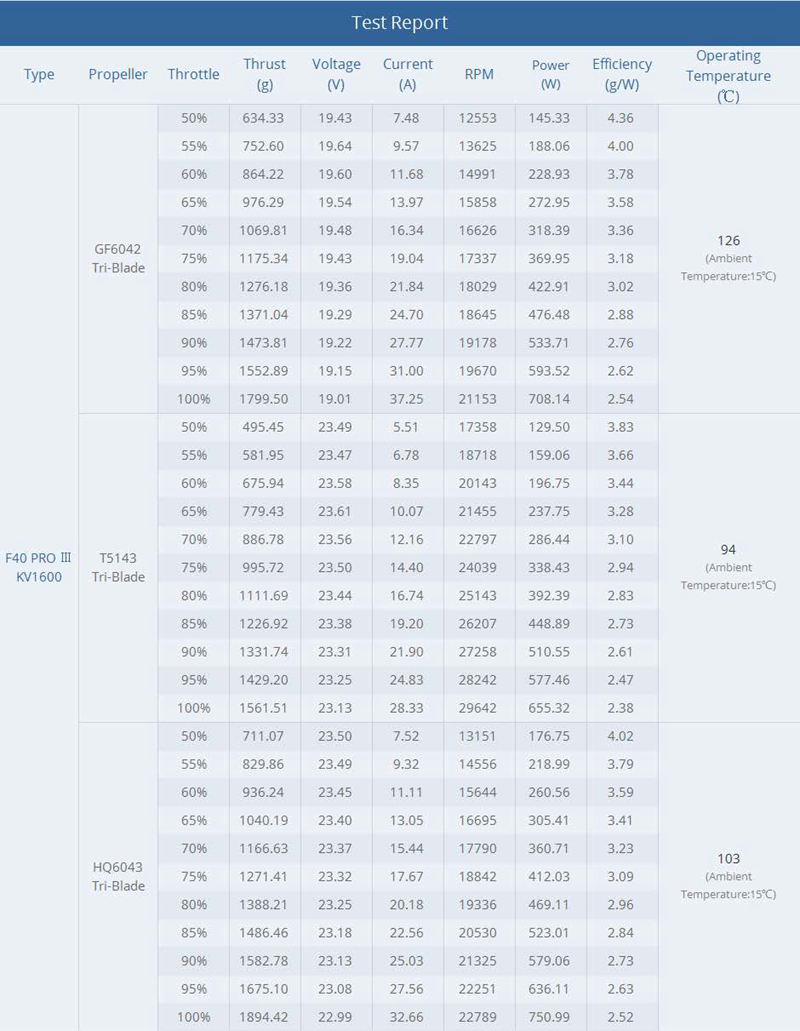This screenshot has height=1031, width=800.
Task: Click the 4.36 efficiency value
Action: (x=620, y=118)
